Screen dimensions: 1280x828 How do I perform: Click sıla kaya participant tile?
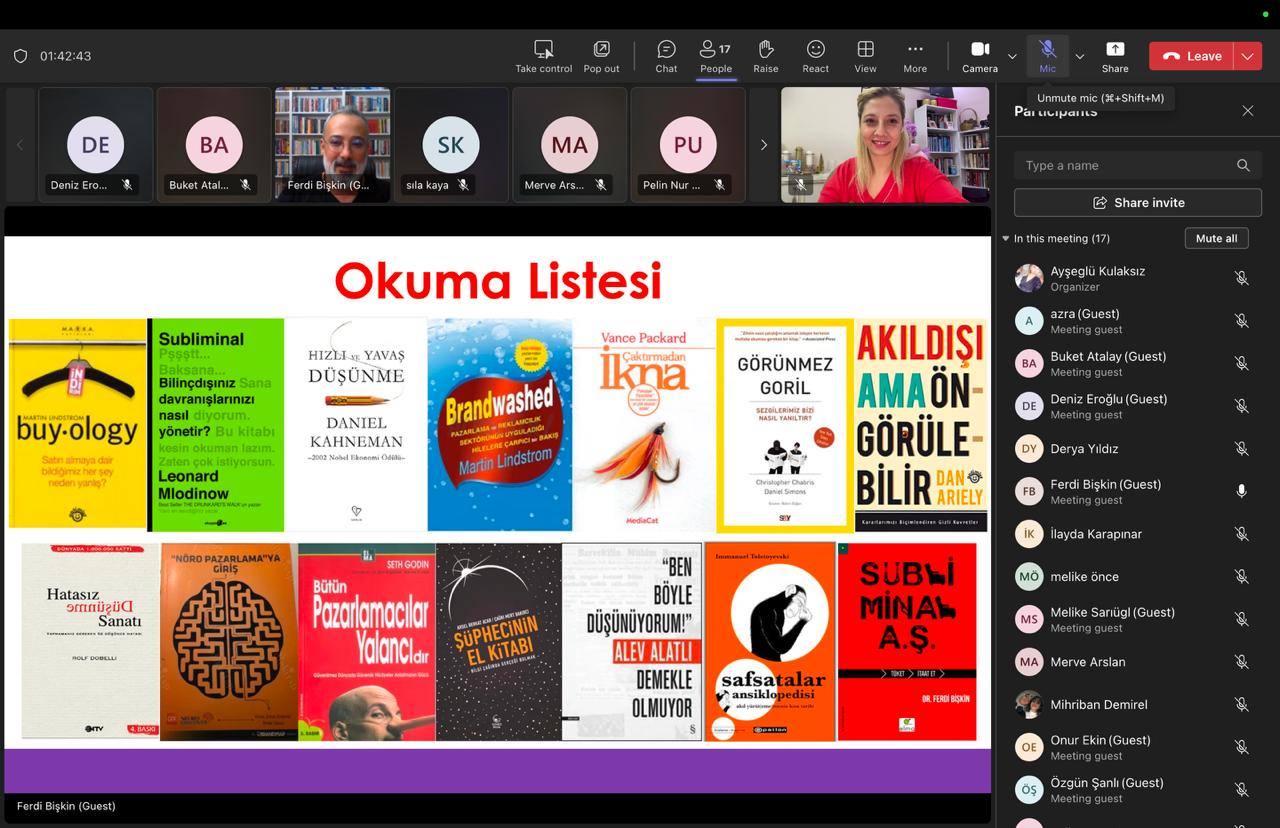coord(451,145)
